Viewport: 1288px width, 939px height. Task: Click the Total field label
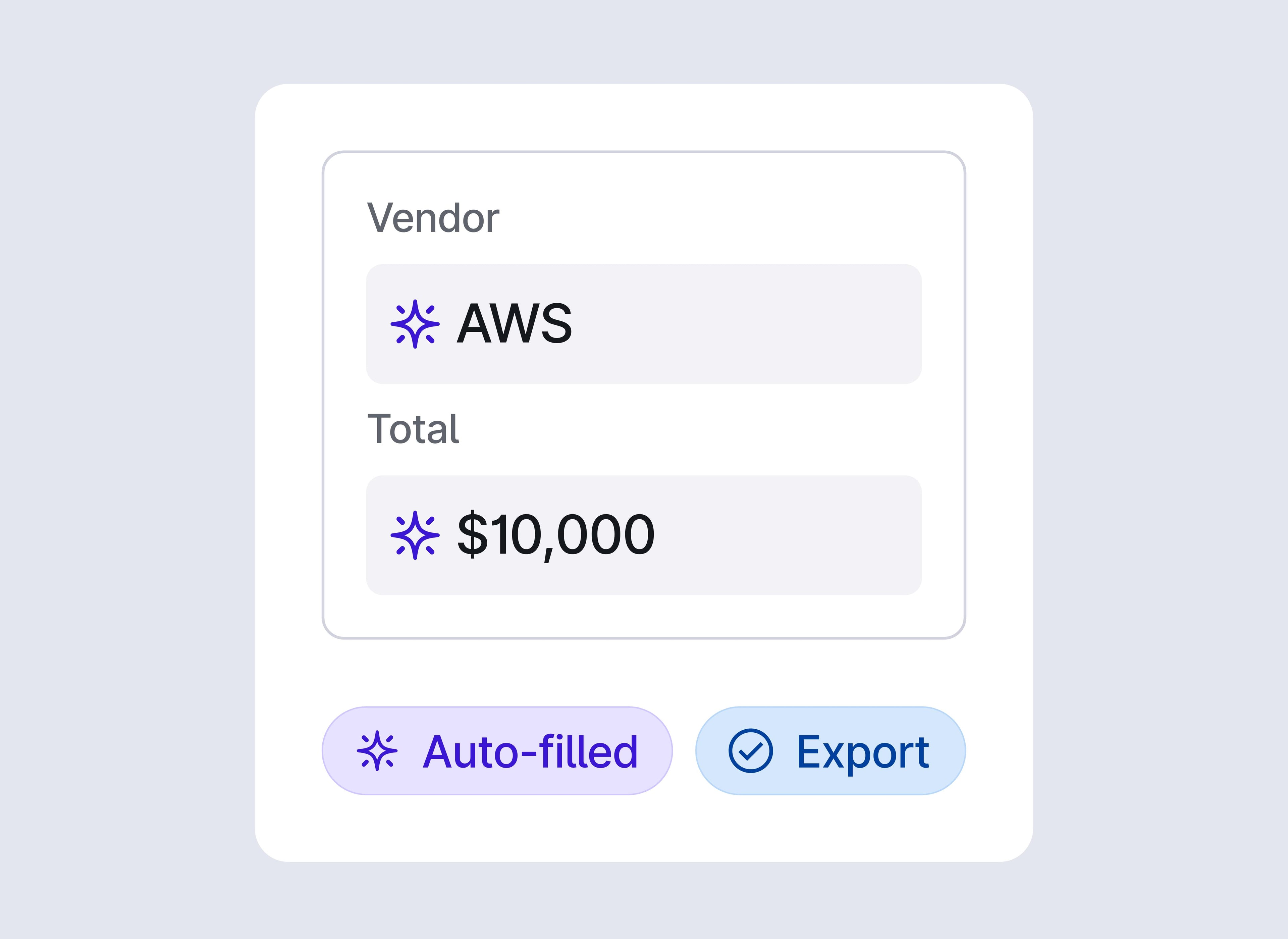pos(413,429)
